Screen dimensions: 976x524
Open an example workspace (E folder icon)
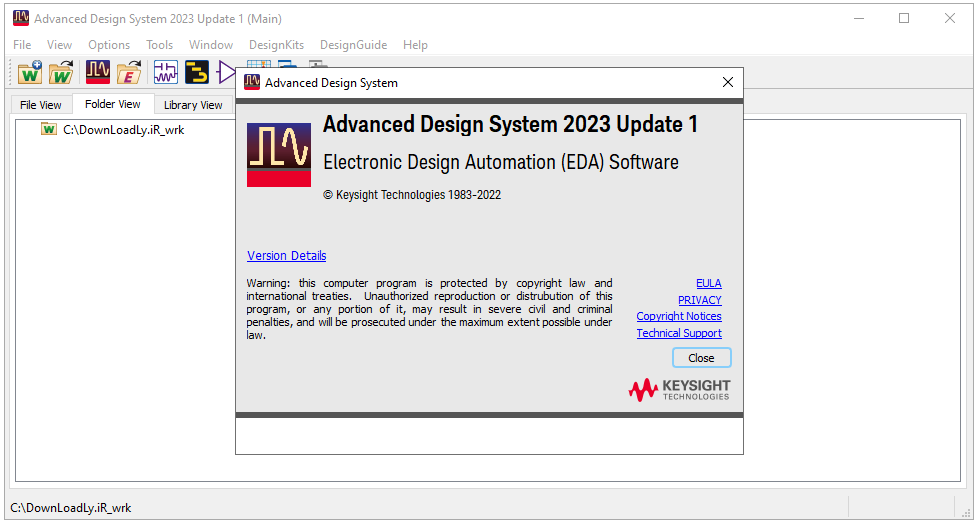(129, 72)
